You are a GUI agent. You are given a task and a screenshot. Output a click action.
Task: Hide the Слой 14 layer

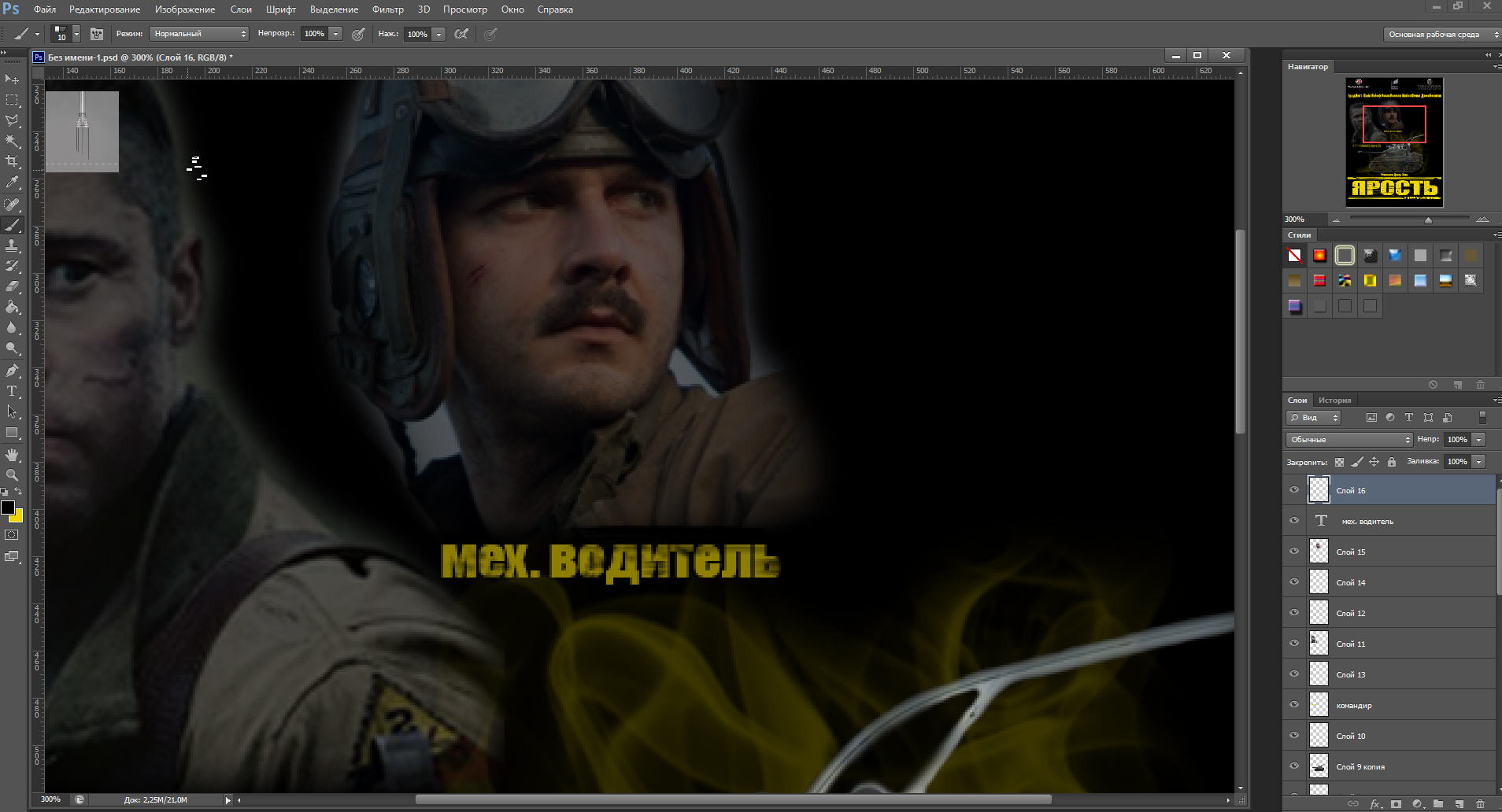click(x=1294, y=582)
